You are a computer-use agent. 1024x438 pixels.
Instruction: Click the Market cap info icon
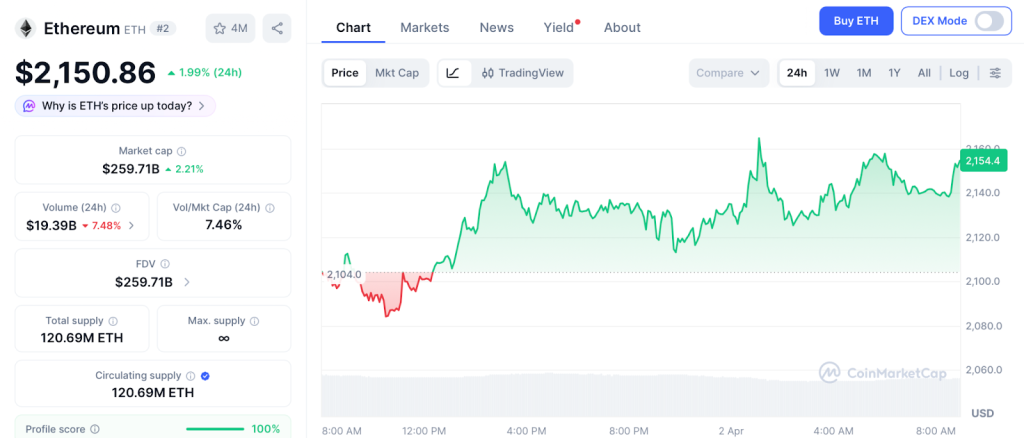pos(181,151)
